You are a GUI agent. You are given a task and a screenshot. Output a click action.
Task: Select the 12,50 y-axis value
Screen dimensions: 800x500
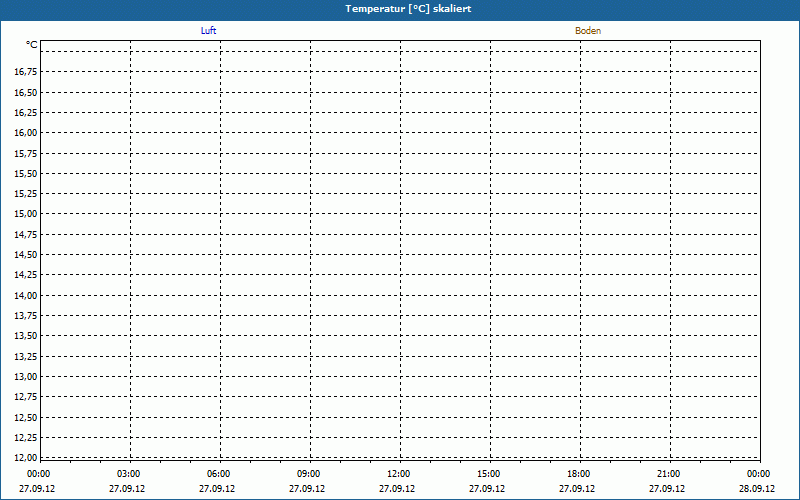point(26,417)
